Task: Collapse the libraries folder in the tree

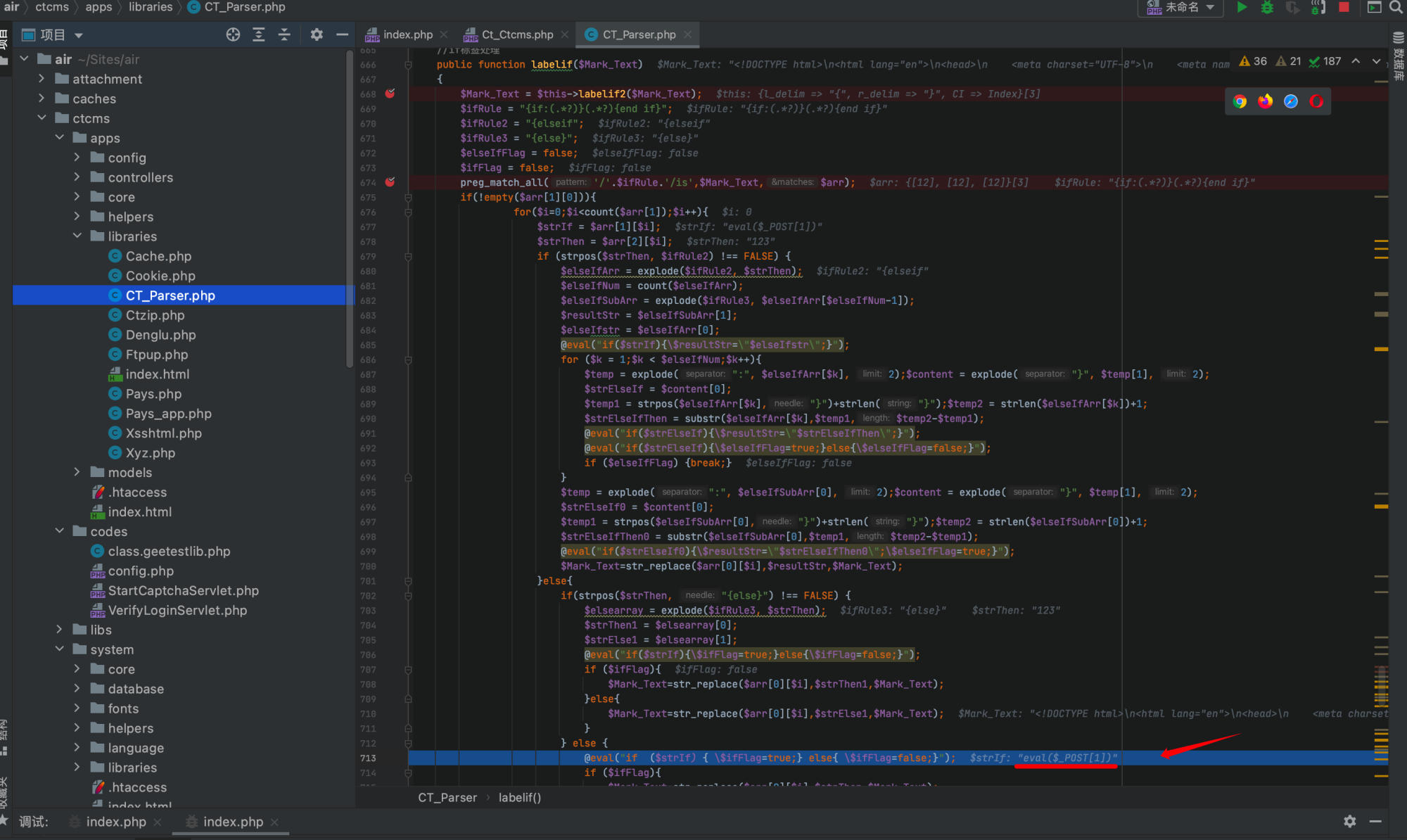Action: pyautogui.click(x=77, y=236)
